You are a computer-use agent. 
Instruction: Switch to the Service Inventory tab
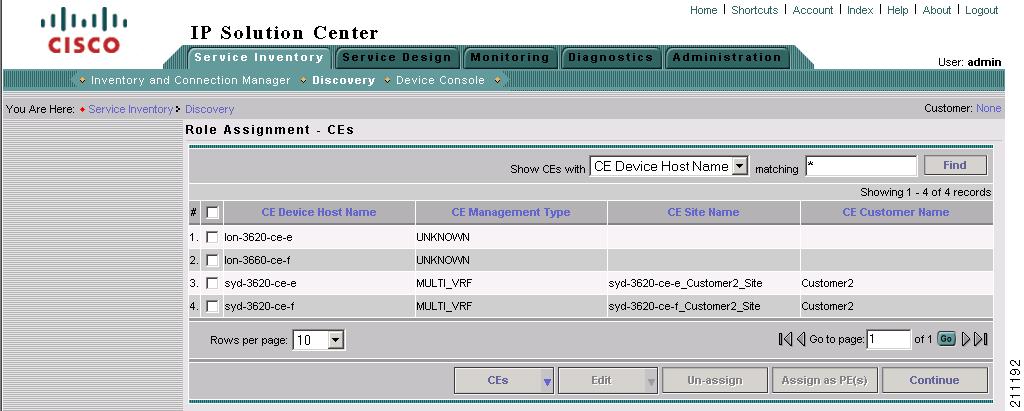(x=259, y=57)
